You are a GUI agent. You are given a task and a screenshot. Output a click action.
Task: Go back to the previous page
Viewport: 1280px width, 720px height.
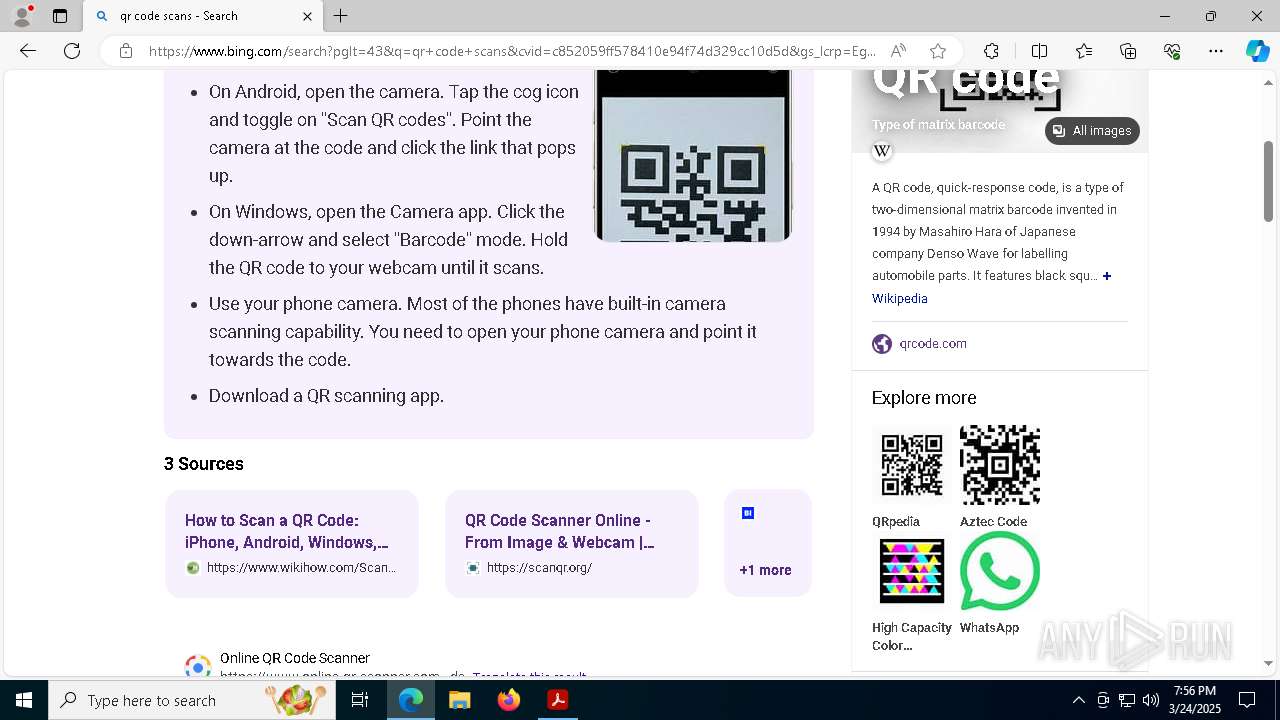[x=28, y=51]
